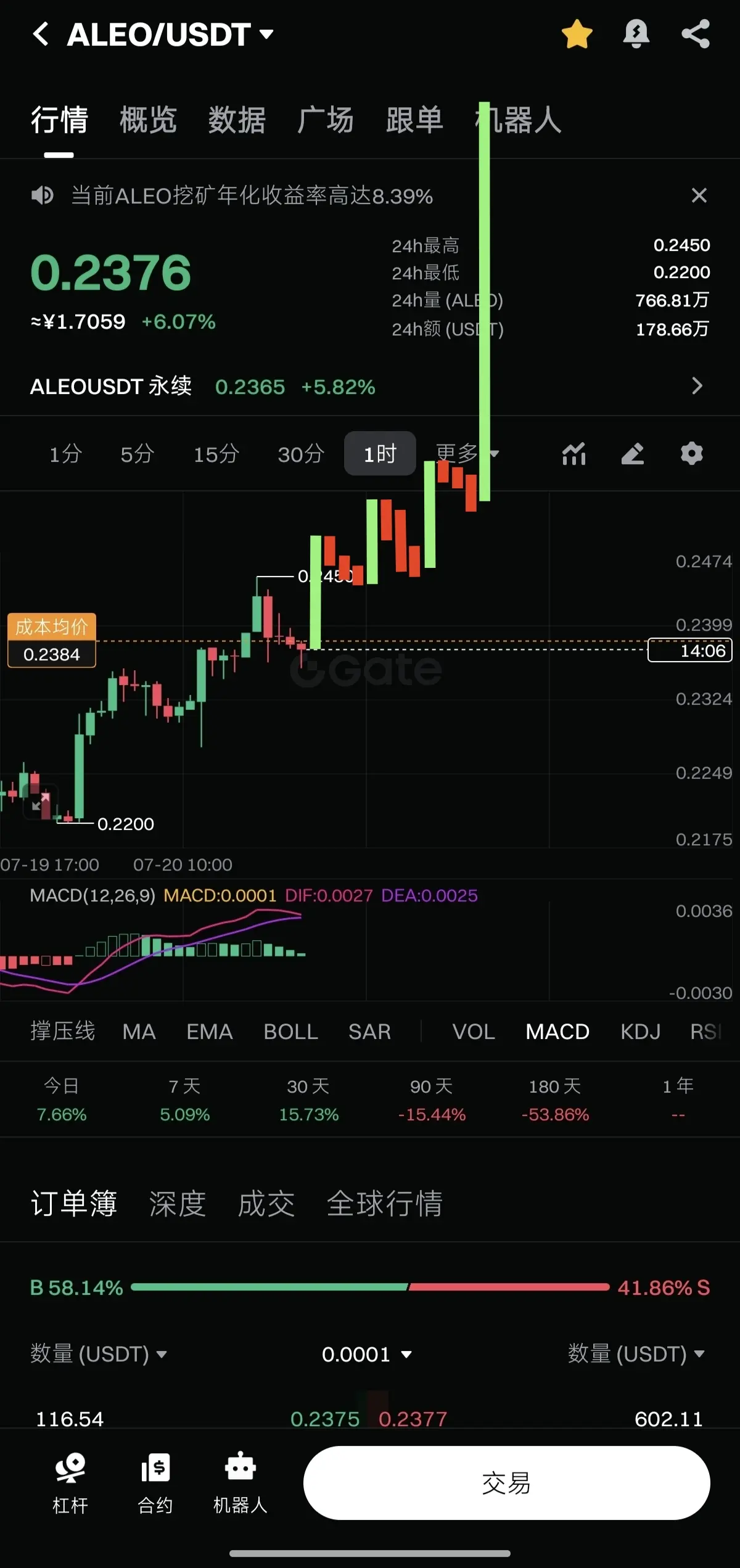Screen dimensions: 740x1568
Task: Select the 1时 timeframe
Action: [x=380, y=454]
